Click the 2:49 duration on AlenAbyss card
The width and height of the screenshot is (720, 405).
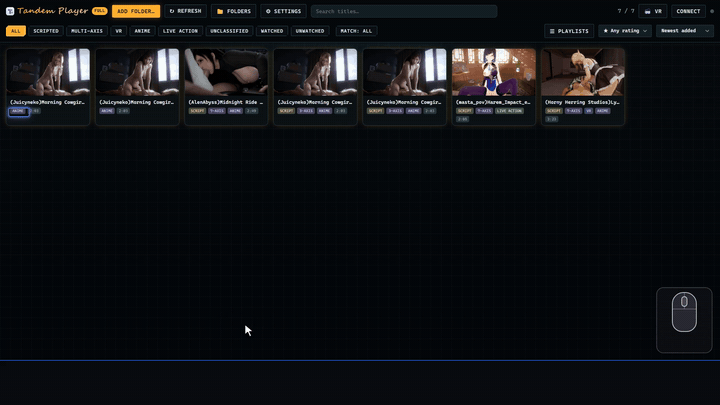tap(252, 111)
